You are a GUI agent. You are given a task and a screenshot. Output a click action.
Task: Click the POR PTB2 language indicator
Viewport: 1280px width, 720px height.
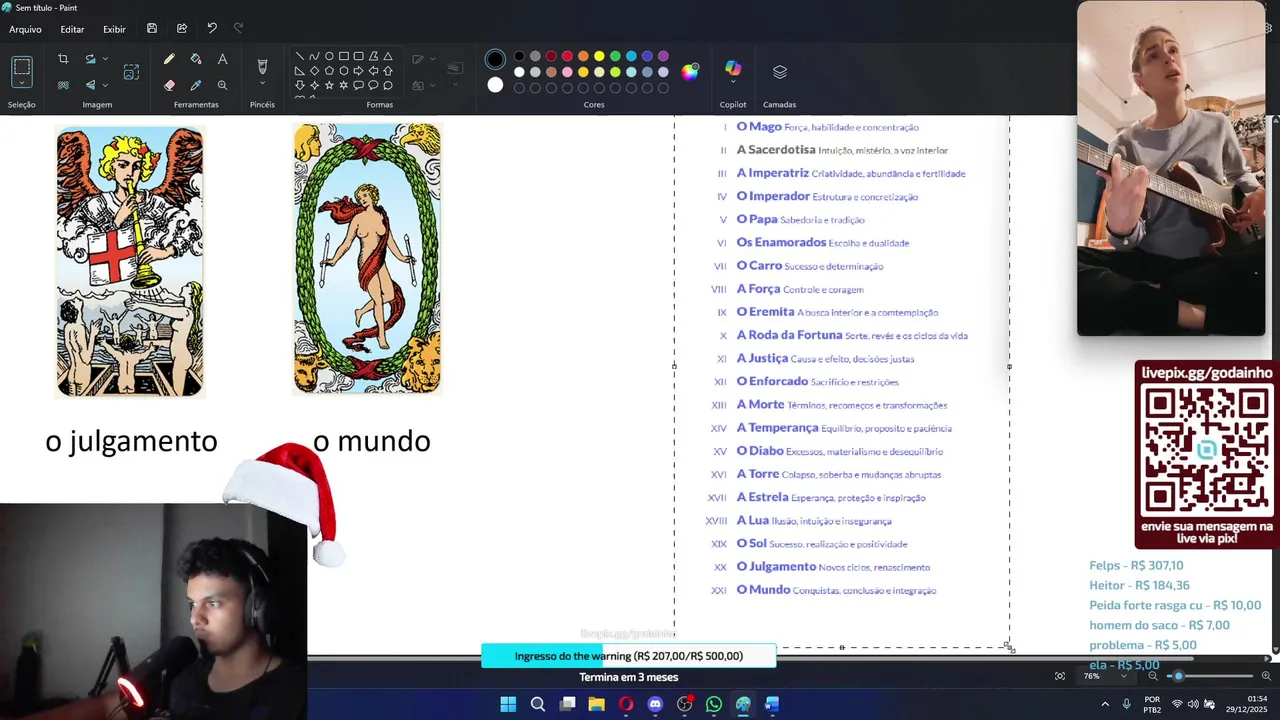[x=1152, y=704]
